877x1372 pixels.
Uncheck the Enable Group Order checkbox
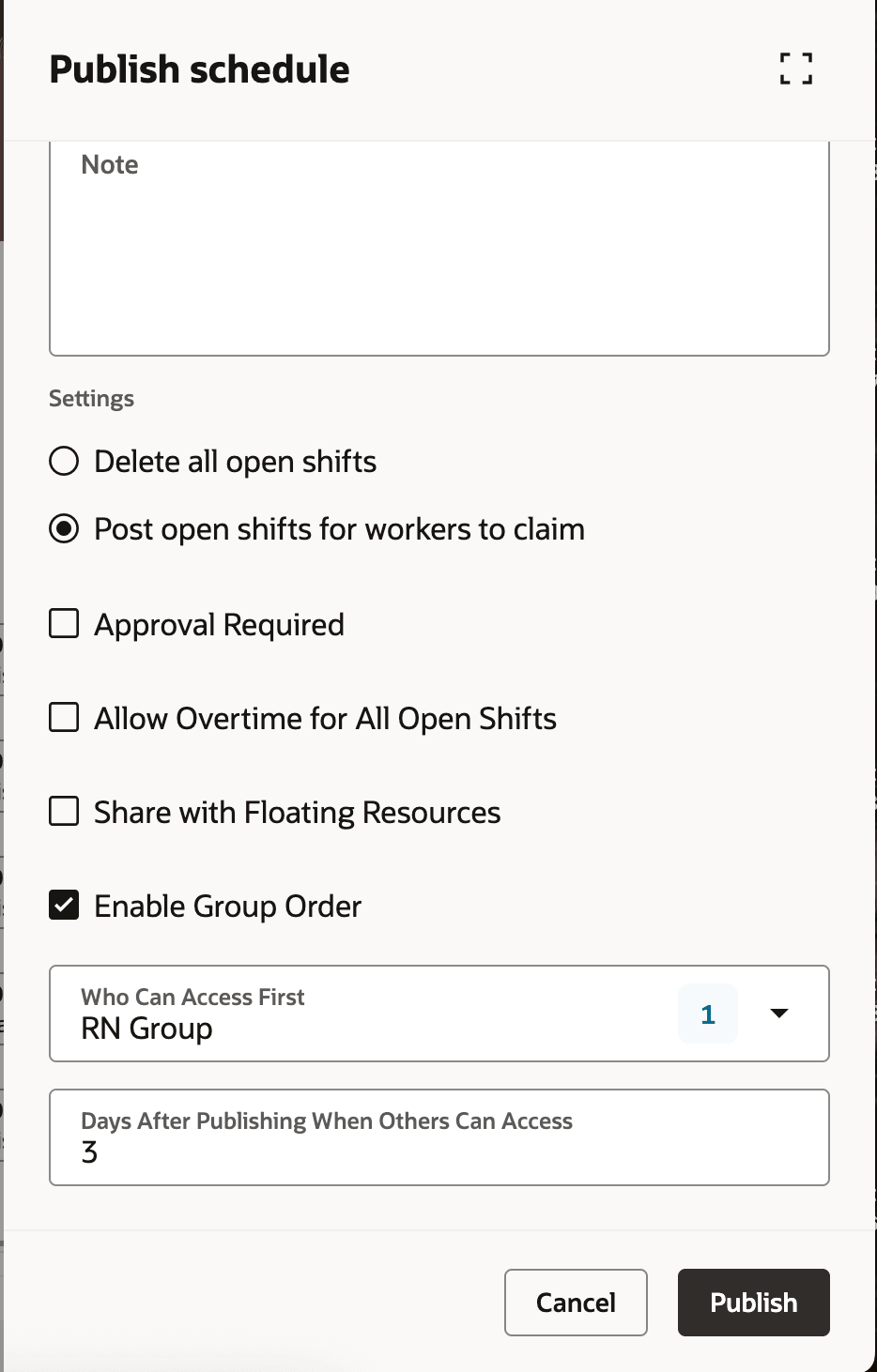pos(64,906)
